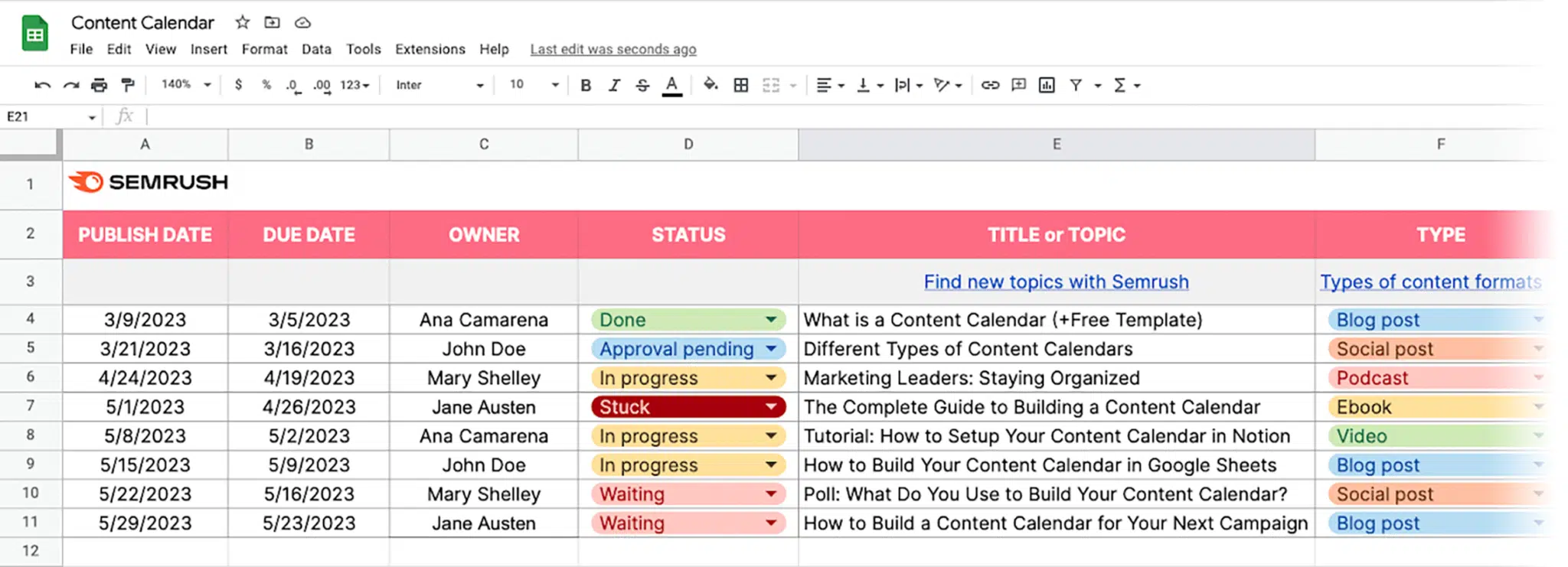Open the Data menu
This screenshot has height=567, width=1568.
coord(316,49)
